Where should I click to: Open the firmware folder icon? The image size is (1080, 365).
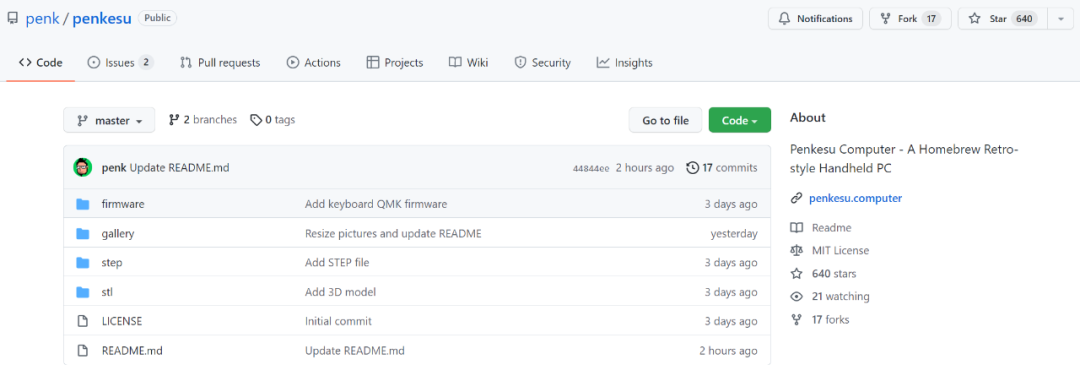(83, 204)
